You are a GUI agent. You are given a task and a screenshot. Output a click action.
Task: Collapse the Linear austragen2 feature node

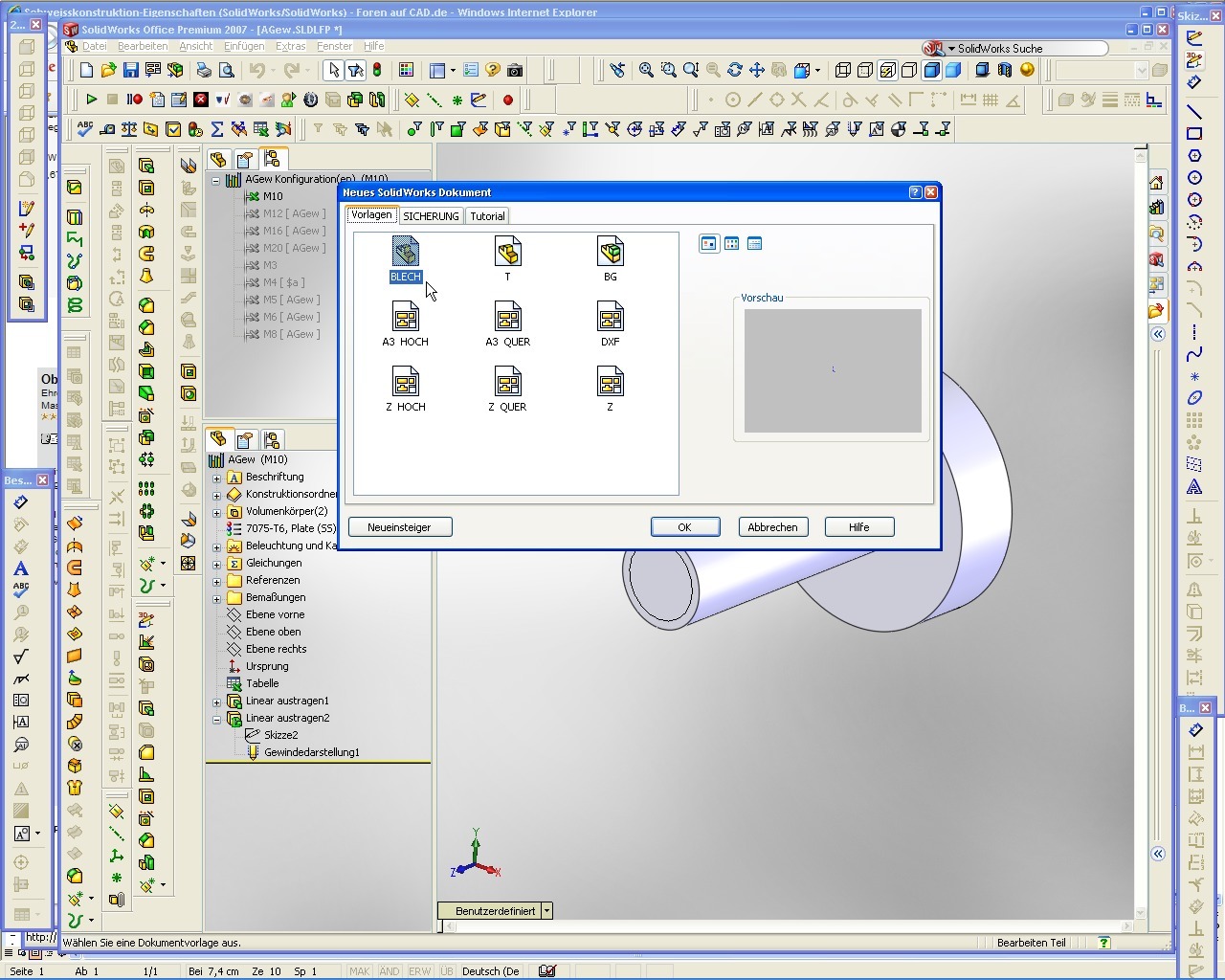pyautogui.click(x=216, y=719)
